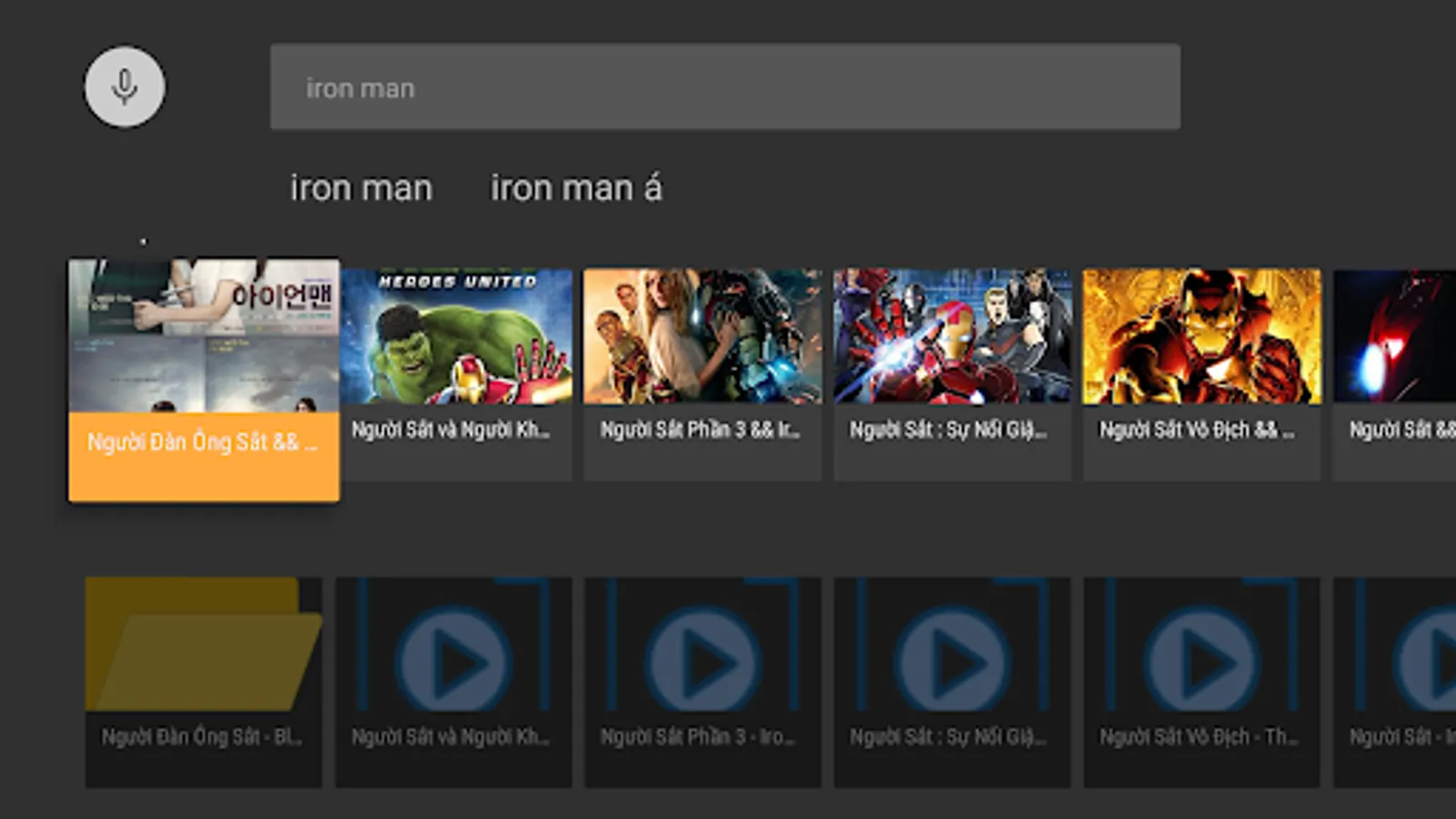Click the play icon for the "Người Sắt : Sự Nổi Giậ..." video
This screenshot has width=1456, height=819.
coord(952,662)
